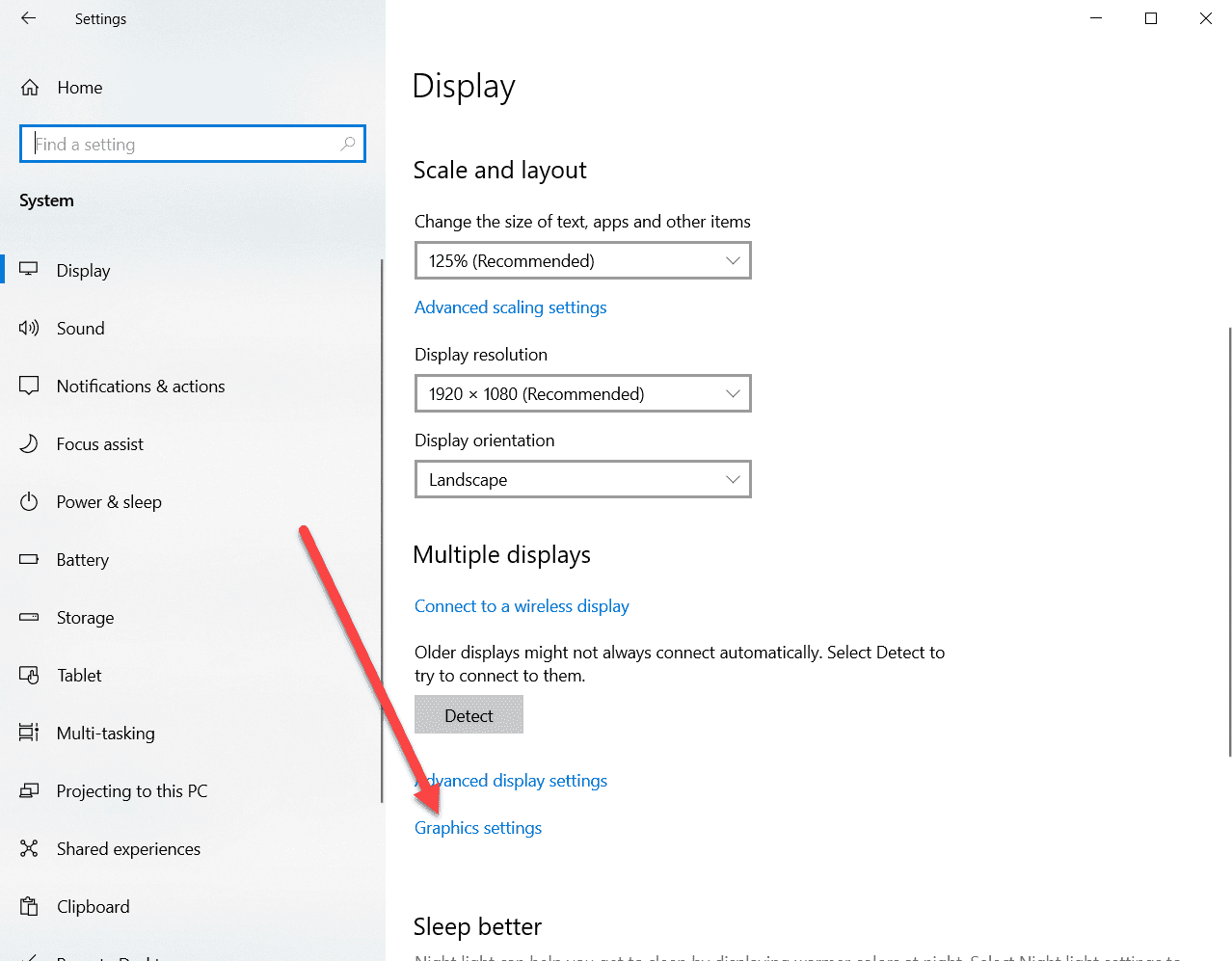Focus the Find a setting field
Viewport: 1232px width, 961px height.
click(x=183, y=145)
